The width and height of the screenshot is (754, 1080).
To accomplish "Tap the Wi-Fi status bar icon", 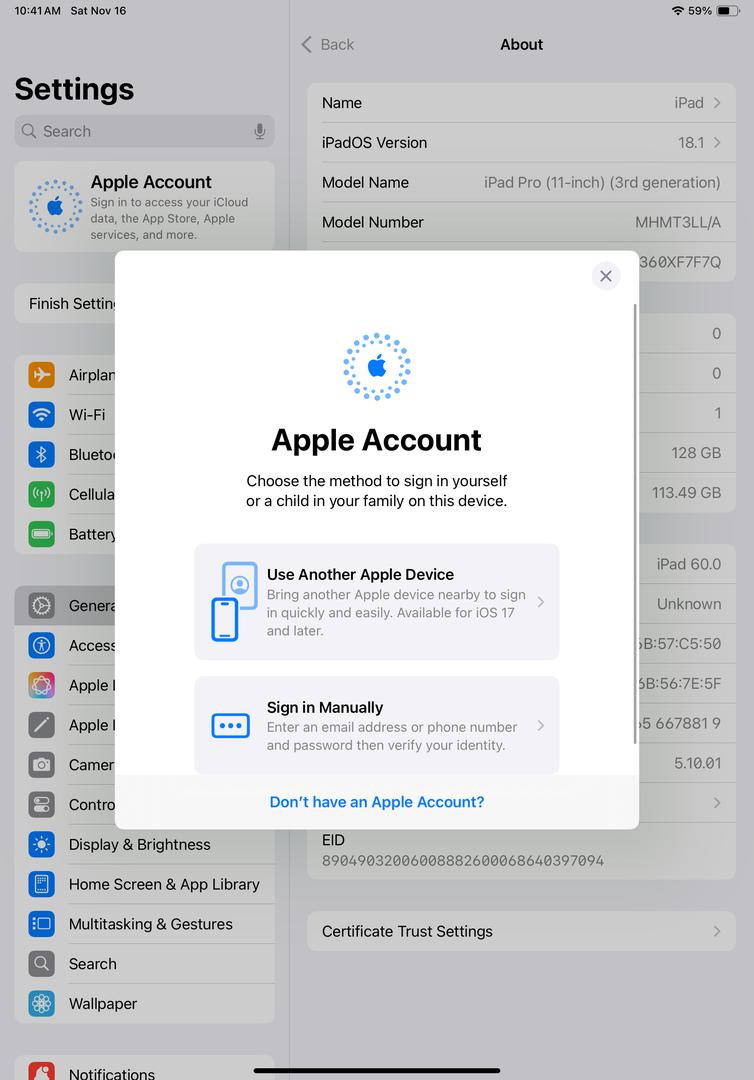I will tap(678, 11).
